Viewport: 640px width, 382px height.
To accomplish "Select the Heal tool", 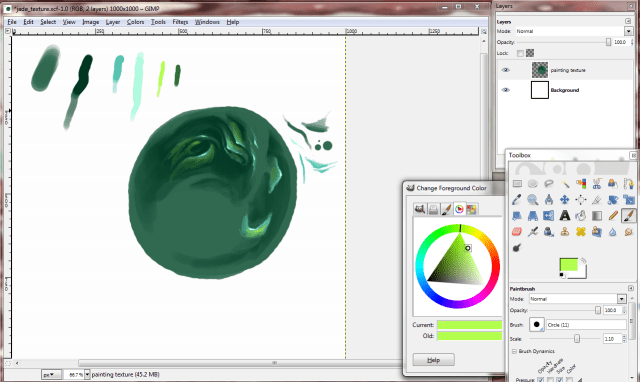I will click(x=581, y=232).
